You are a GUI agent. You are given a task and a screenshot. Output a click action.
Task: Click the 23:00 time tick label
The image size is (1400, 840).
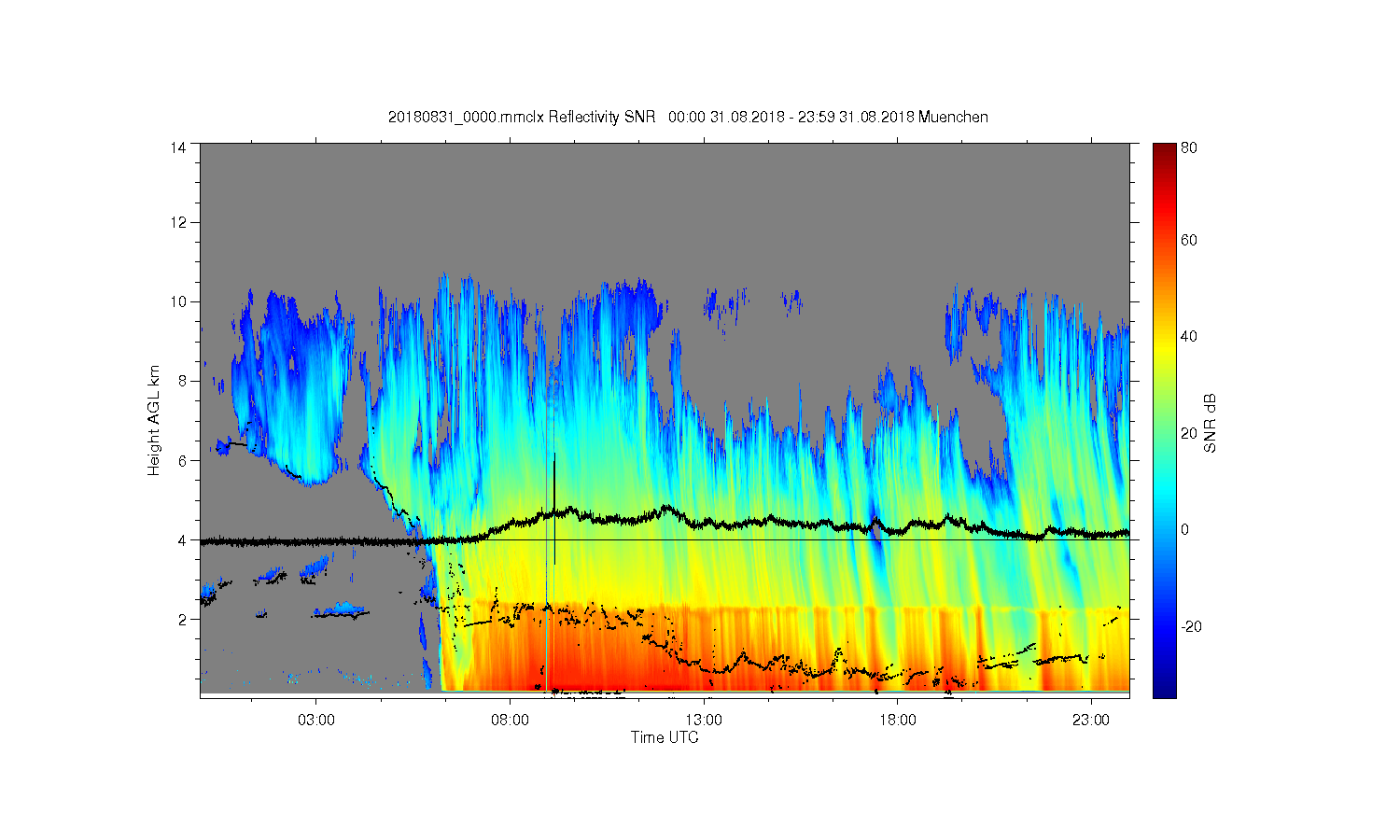[x=1091, y=721]
